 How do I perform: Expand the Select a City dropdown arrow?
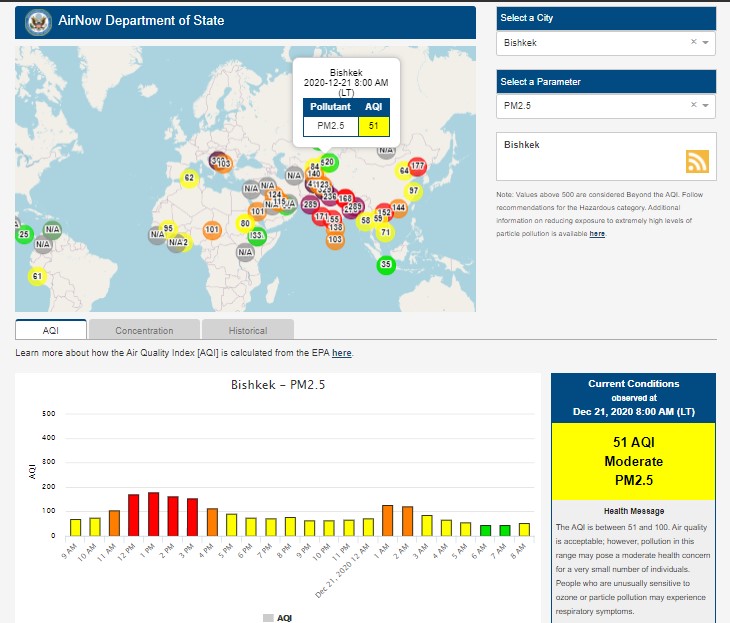(706, 43)
